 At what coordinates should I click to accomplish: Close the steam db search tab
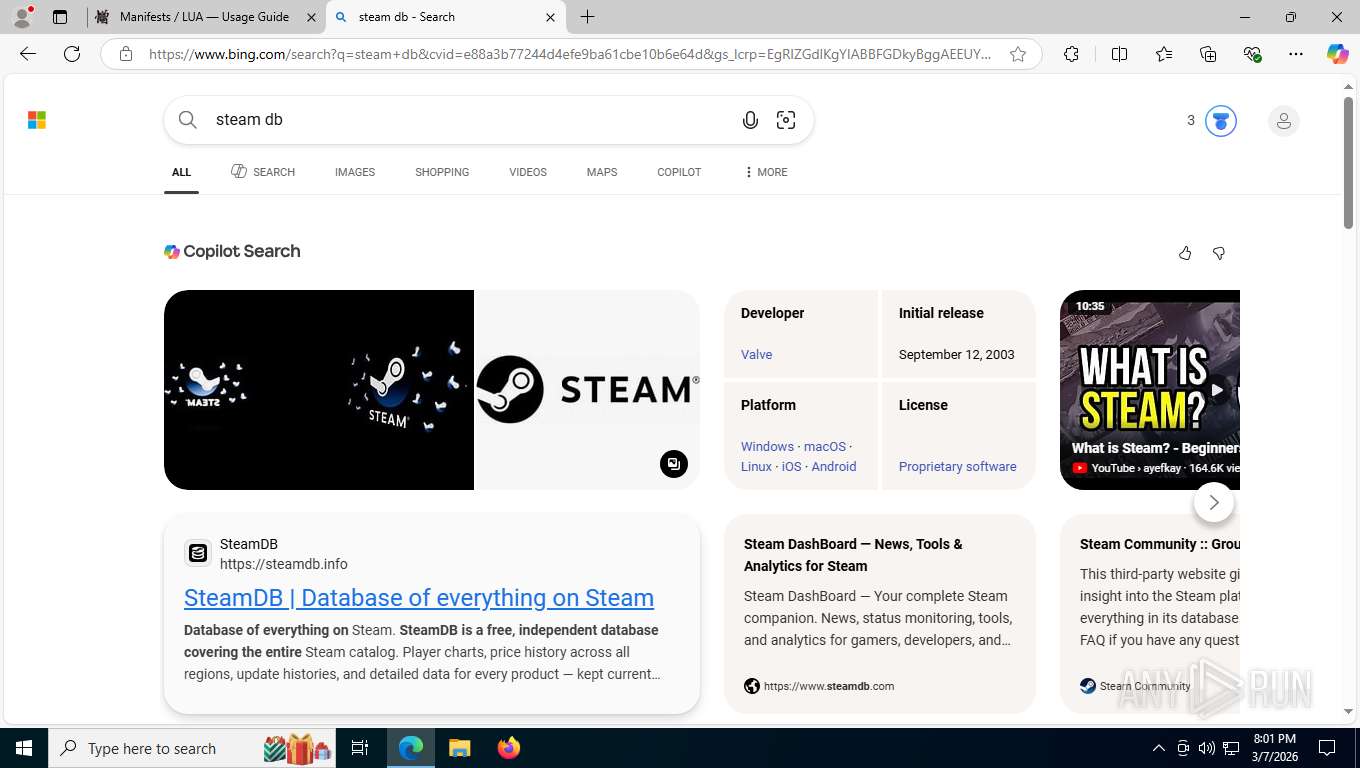[550, 17]
